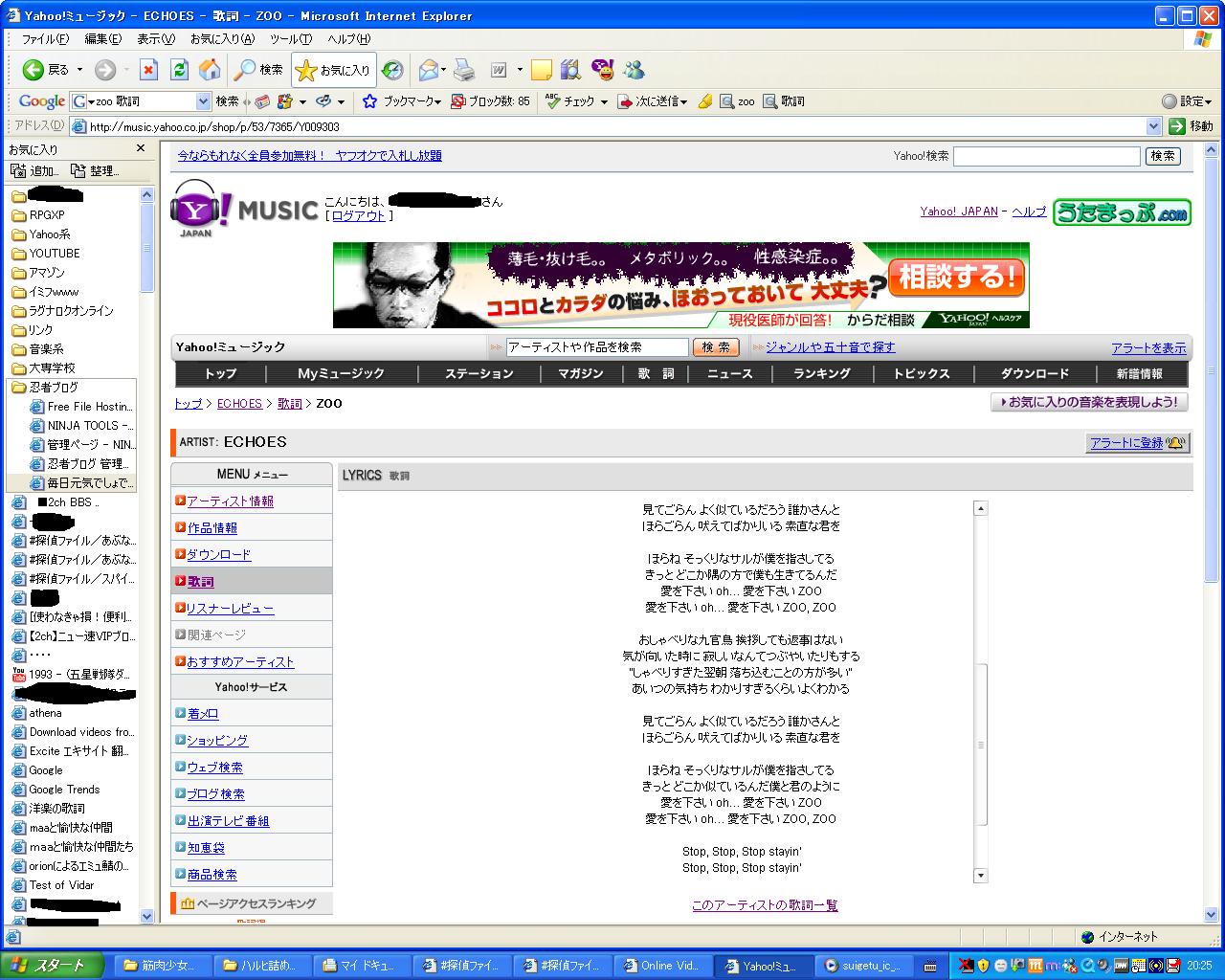Open the ファイル menu
The height and width of the screenshot is (980, 1225).
pyautogui.click(x=45, y=39)
